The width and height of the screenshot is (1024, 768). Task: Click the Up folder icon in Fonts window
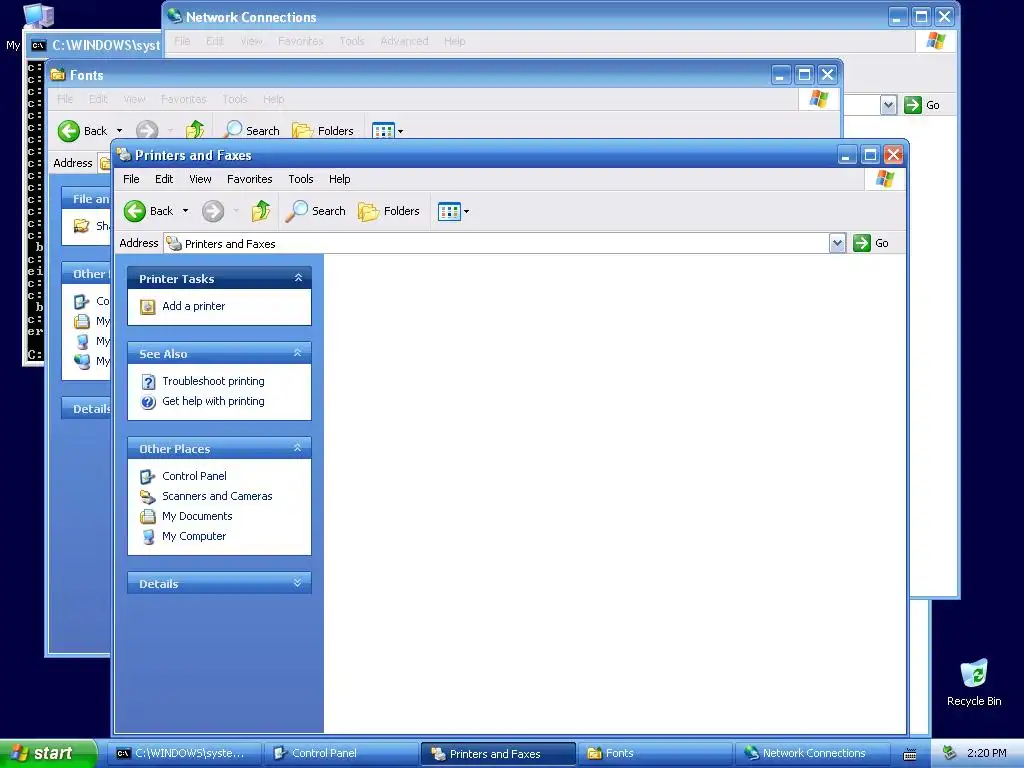click(195, 131)
